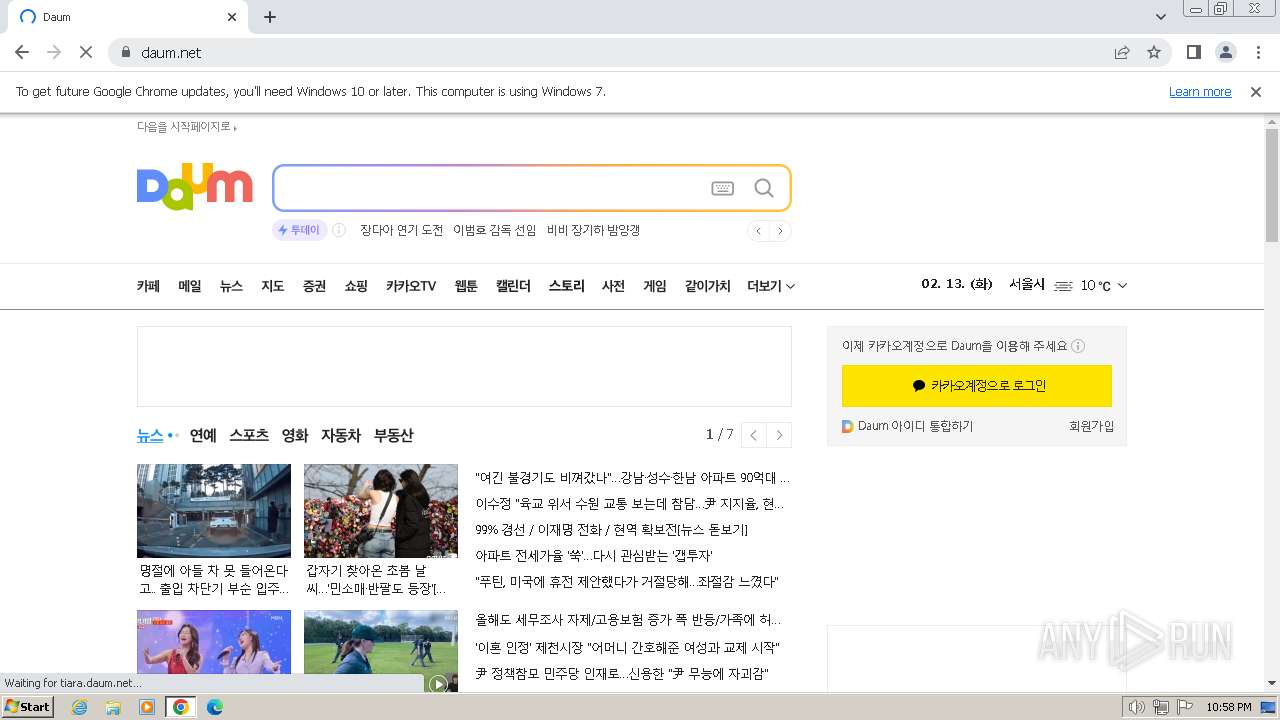Go to next news page arrow

(x=779, y=435)
